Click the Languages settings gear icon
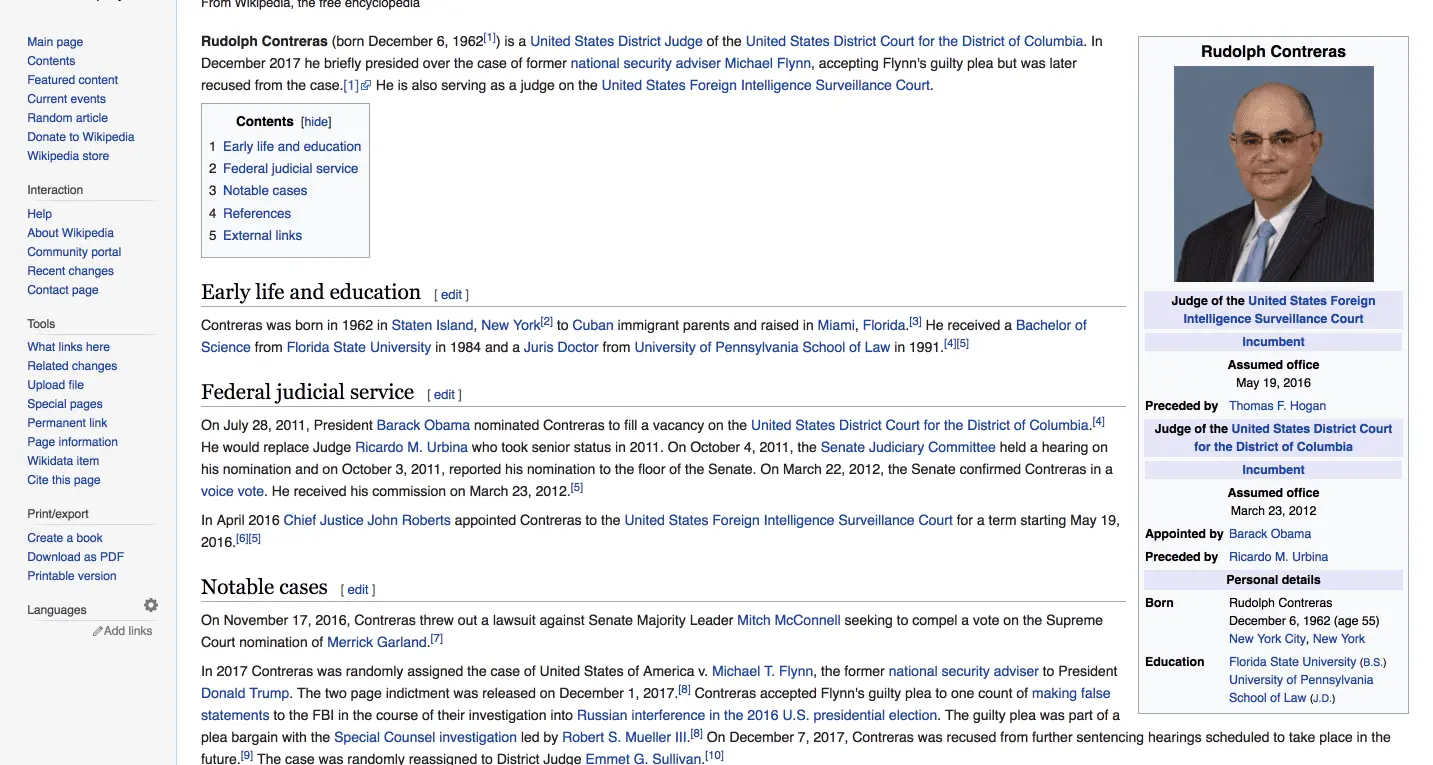Image resolution: width=1433 pixels, height=765 pixels. (151, 605)
